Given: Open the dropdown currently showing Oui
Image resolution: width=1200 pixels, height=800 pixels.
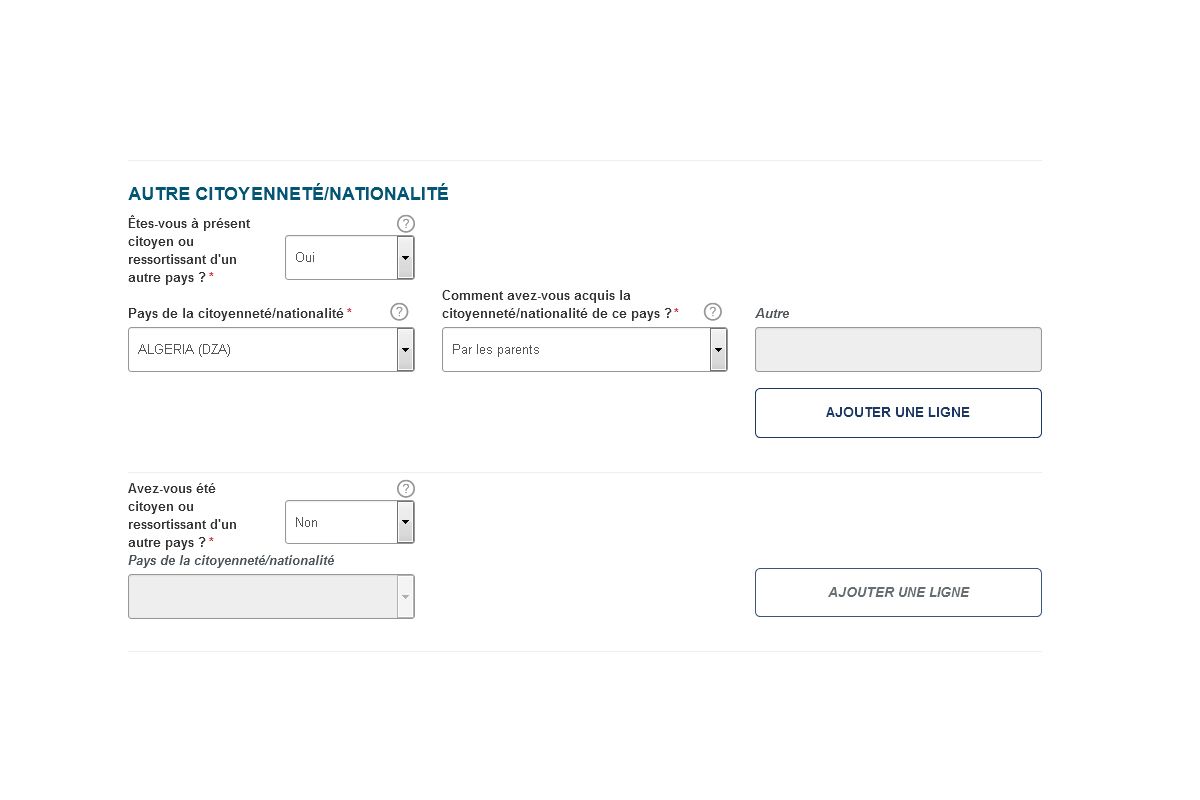Looking at the screenshot, I should (x=341, y=258).
